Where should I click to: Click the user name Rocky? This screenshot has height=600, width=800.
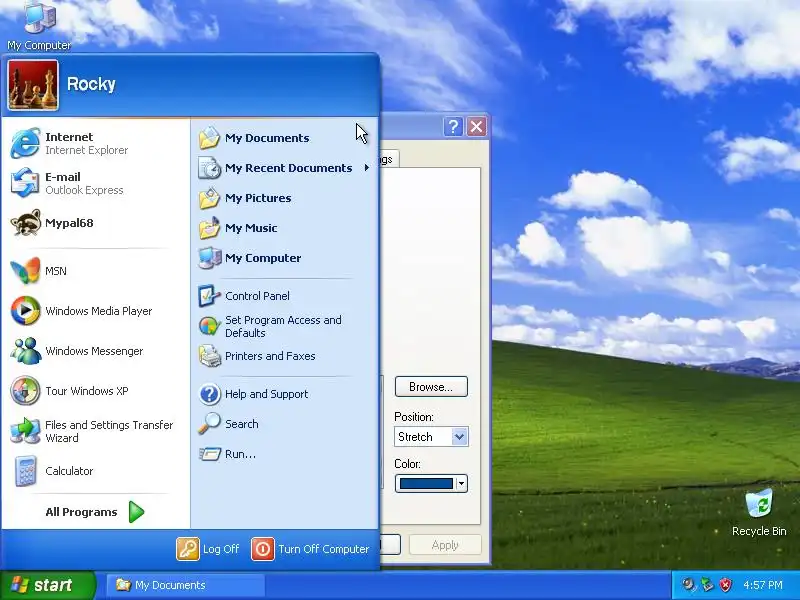pyautogui.click(x=91, y=84)
